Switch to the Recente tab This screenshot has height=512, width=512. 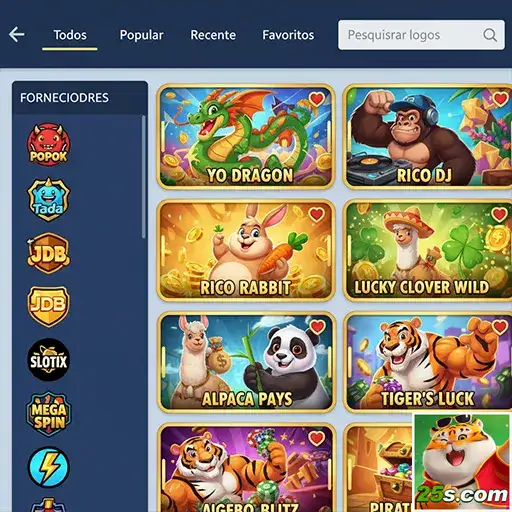point(213,35)
